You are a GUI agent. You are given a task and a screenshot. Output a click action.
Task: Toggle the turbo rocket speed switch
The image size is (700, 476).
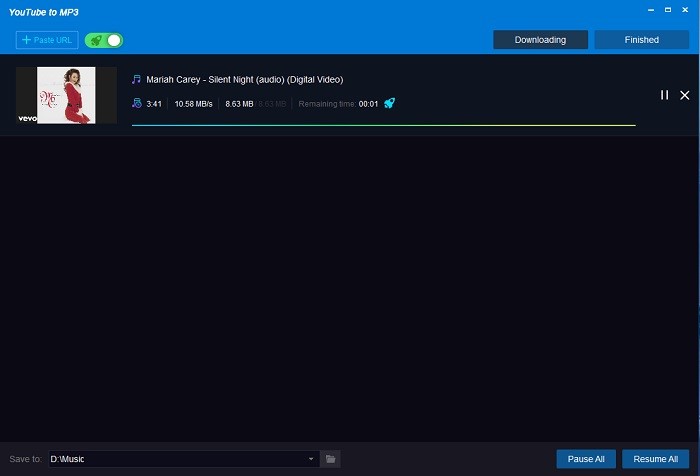(104, 41)
